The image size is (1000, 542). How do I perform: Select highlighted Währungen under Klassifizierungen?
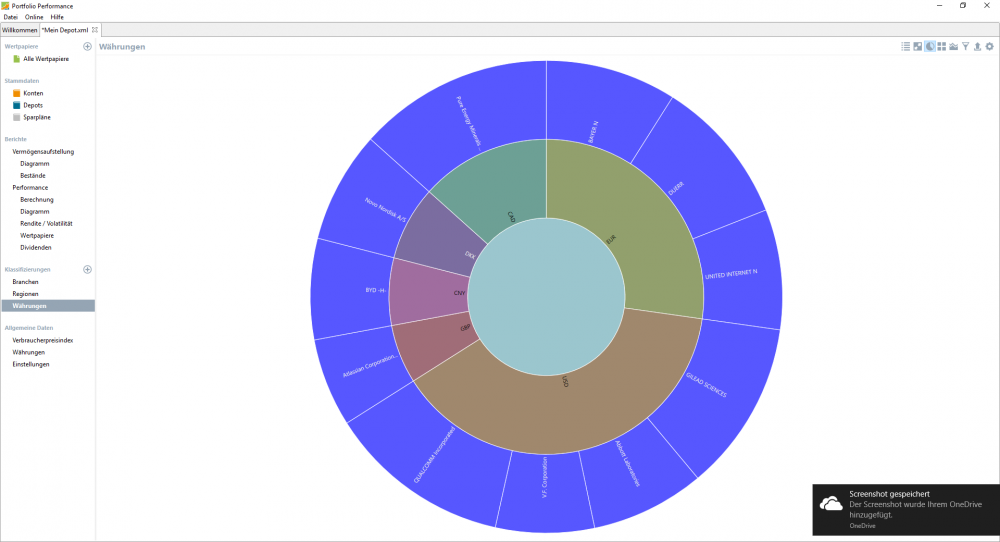coord(48,306)
